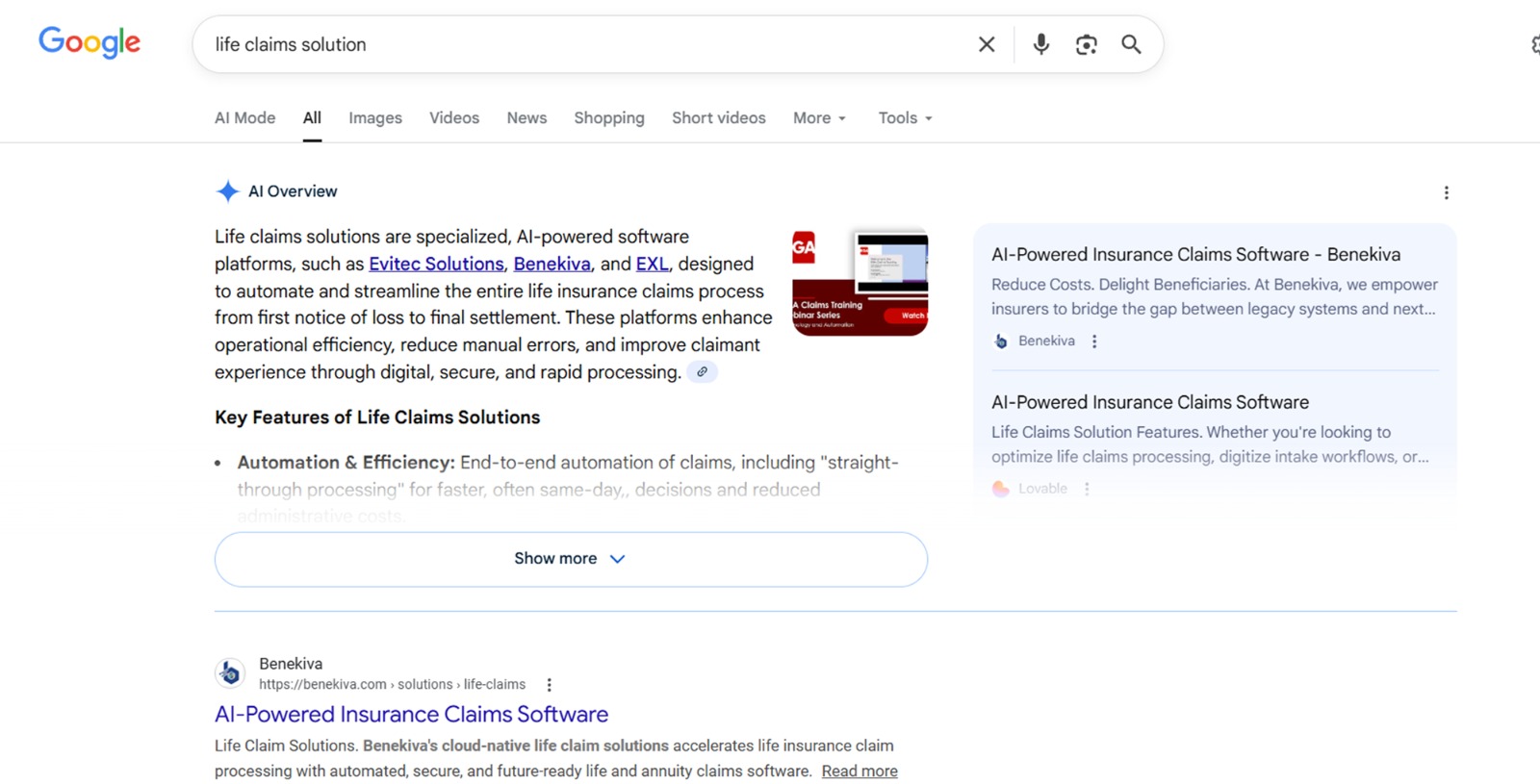
Task: Click 'AI Overview' label text
Action: click(293, 191)
